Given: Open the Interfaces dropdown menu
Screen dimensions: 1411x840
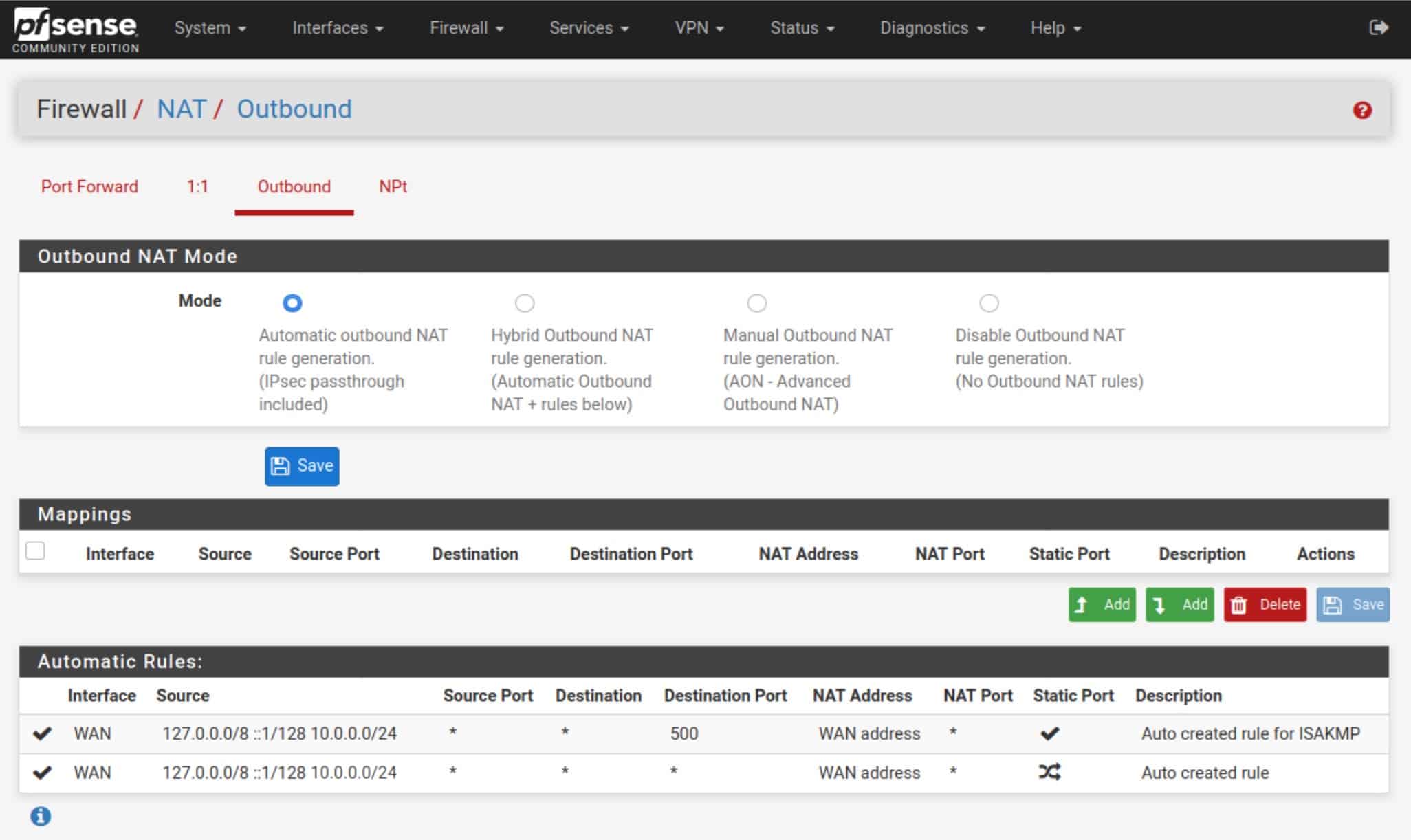Looking at the screenshot, I should 338,28.
